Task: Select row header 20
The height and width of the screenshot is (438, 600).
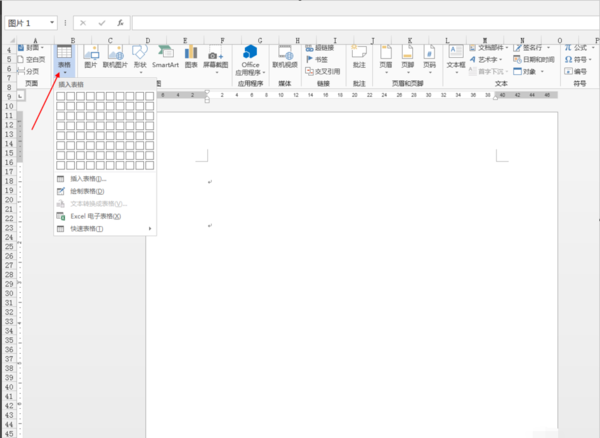Action: [9, 200]
